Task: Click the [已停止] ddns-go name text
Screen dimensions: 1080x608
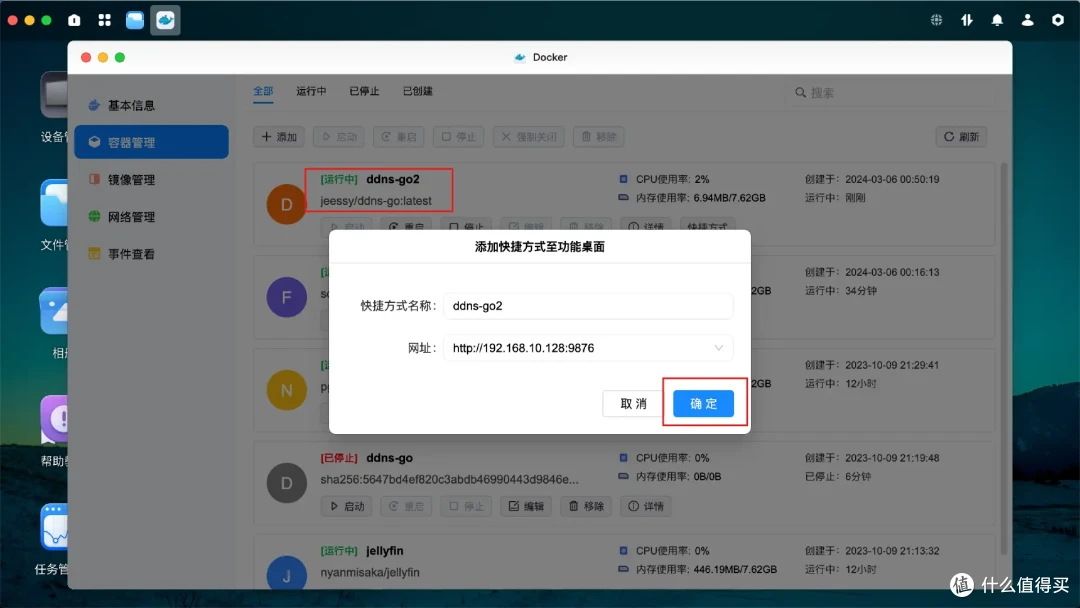Action: tap(389, 458)
